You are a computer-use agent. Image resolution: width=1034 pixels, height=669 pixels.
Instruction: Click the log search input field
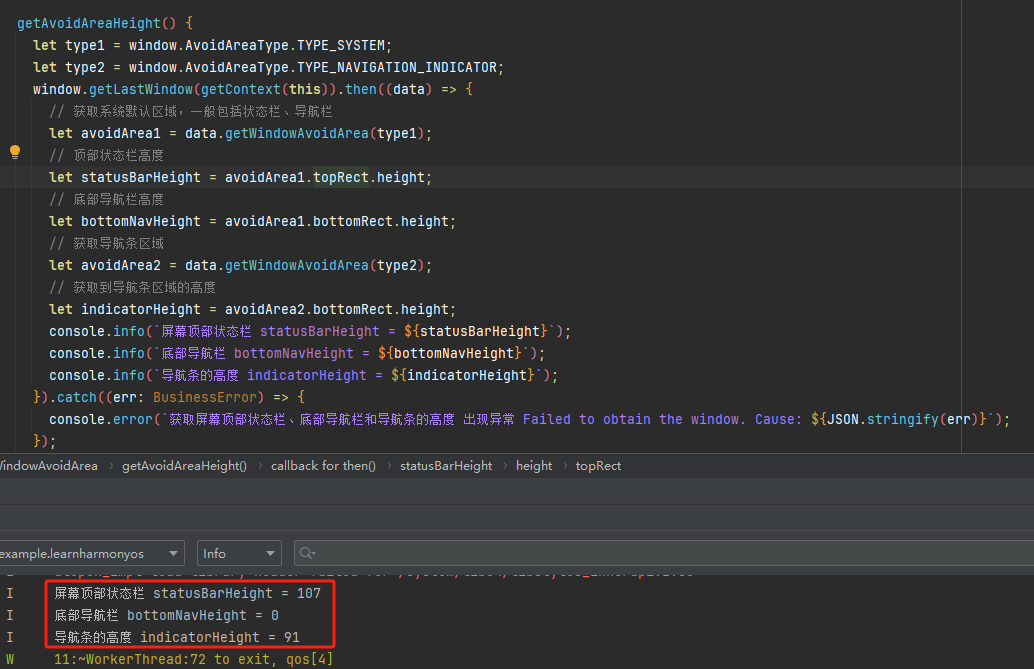tap(663, 554)
